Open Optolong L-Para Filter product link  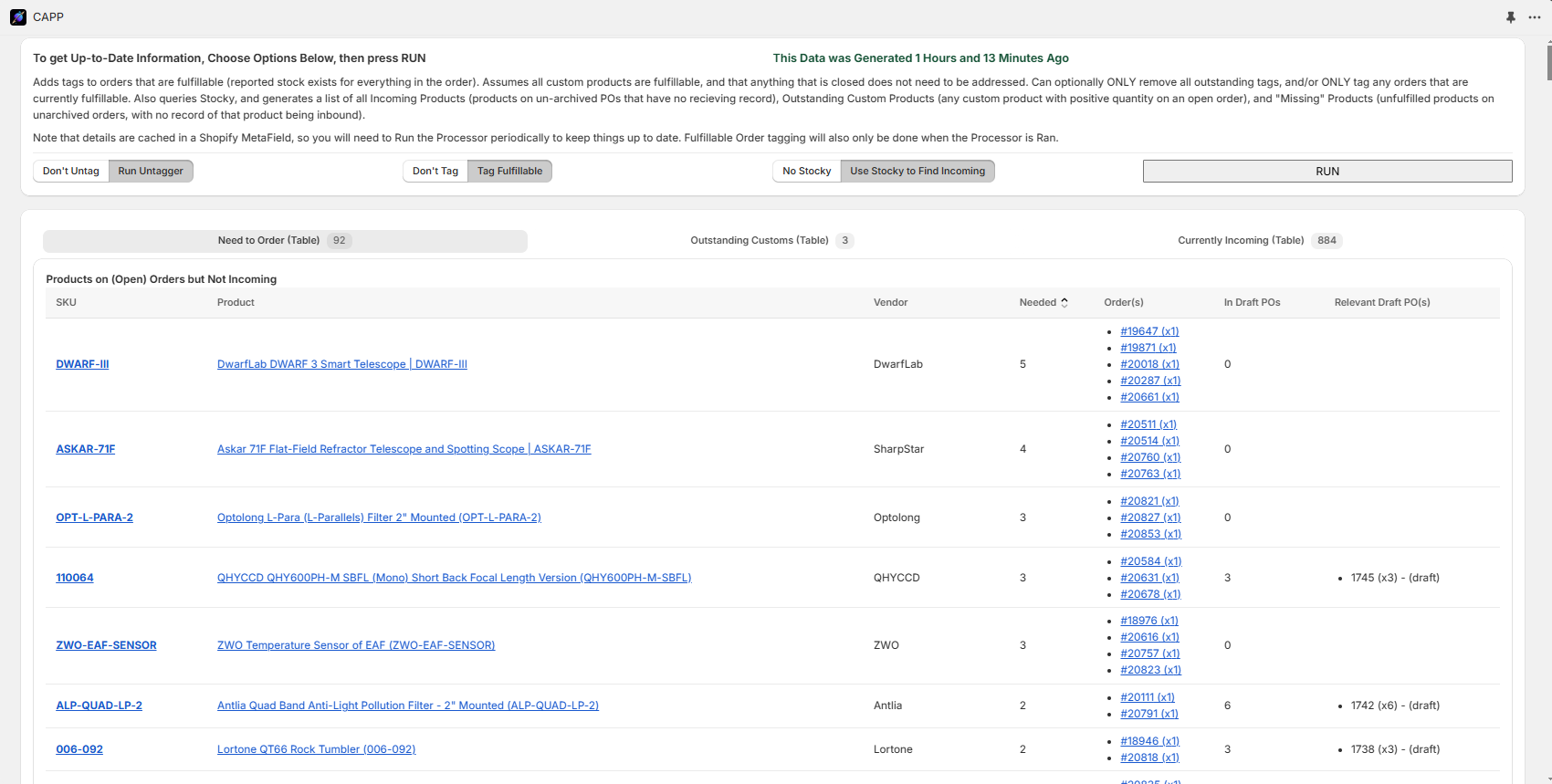tap(379, 517)
